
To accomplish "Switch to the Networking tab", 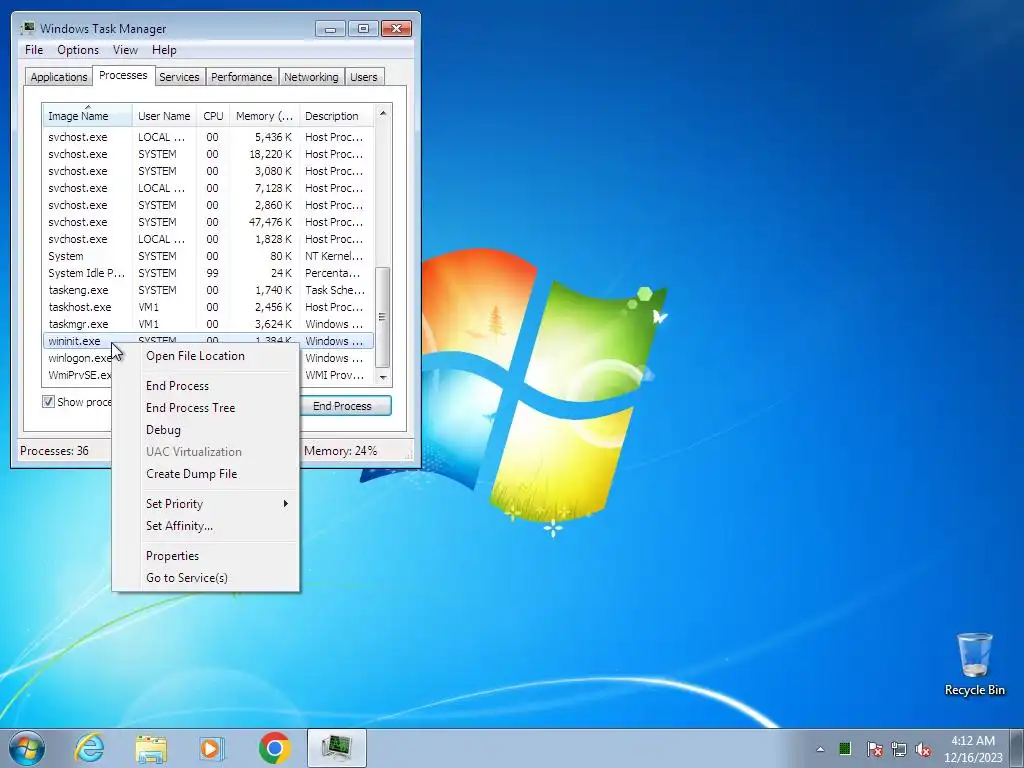I will point(311,77).
